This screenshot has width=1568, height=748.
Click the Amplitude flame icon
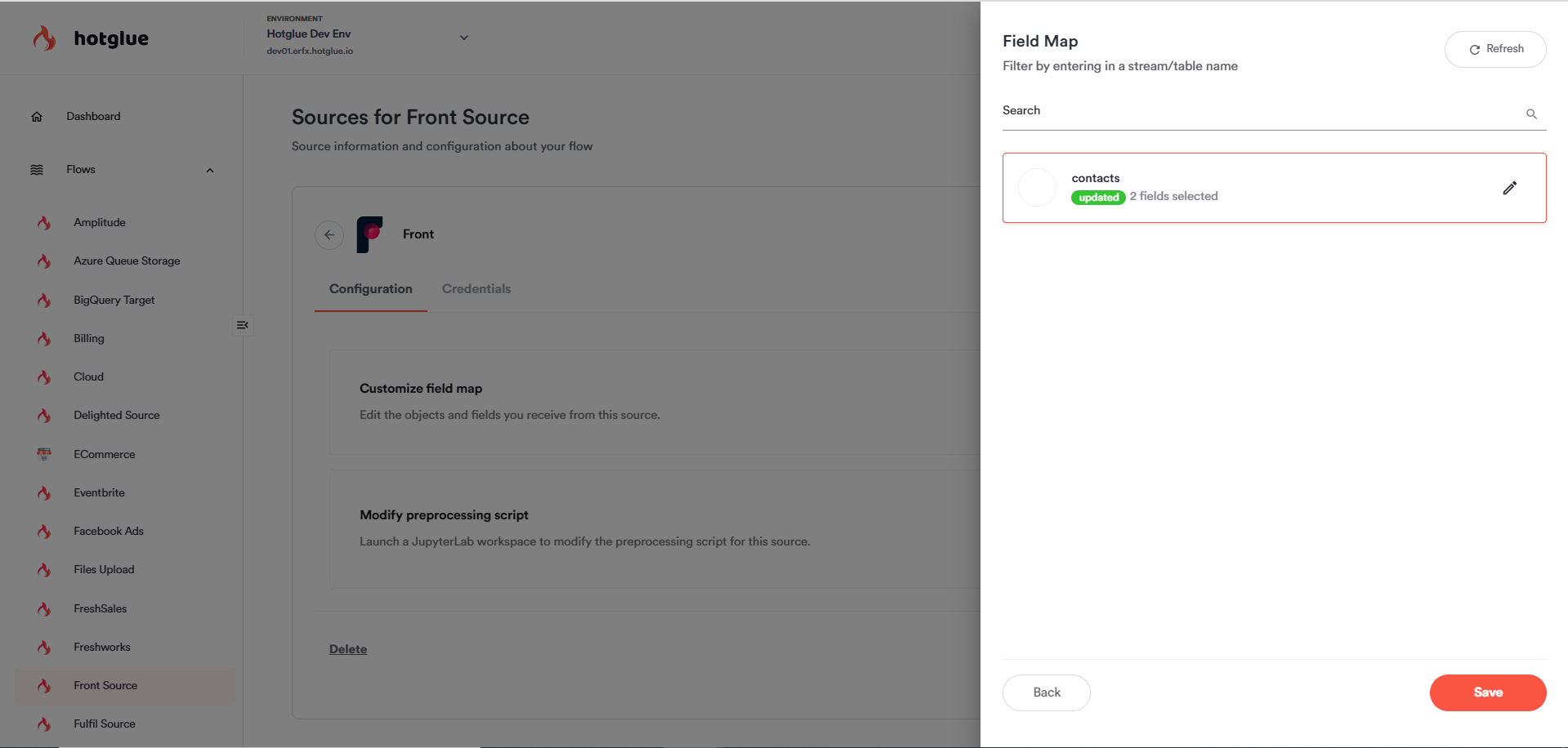[44, 223]
